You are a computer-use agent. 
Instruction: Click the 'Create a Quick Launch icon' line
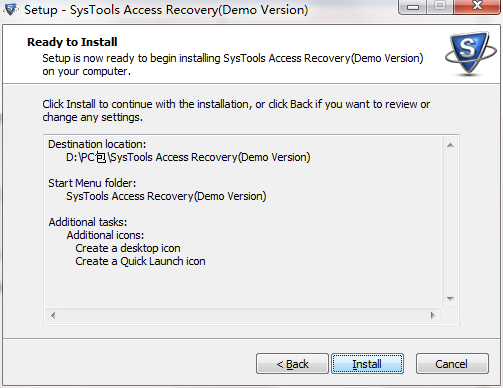pyautogui.click(x=140, y=261)
